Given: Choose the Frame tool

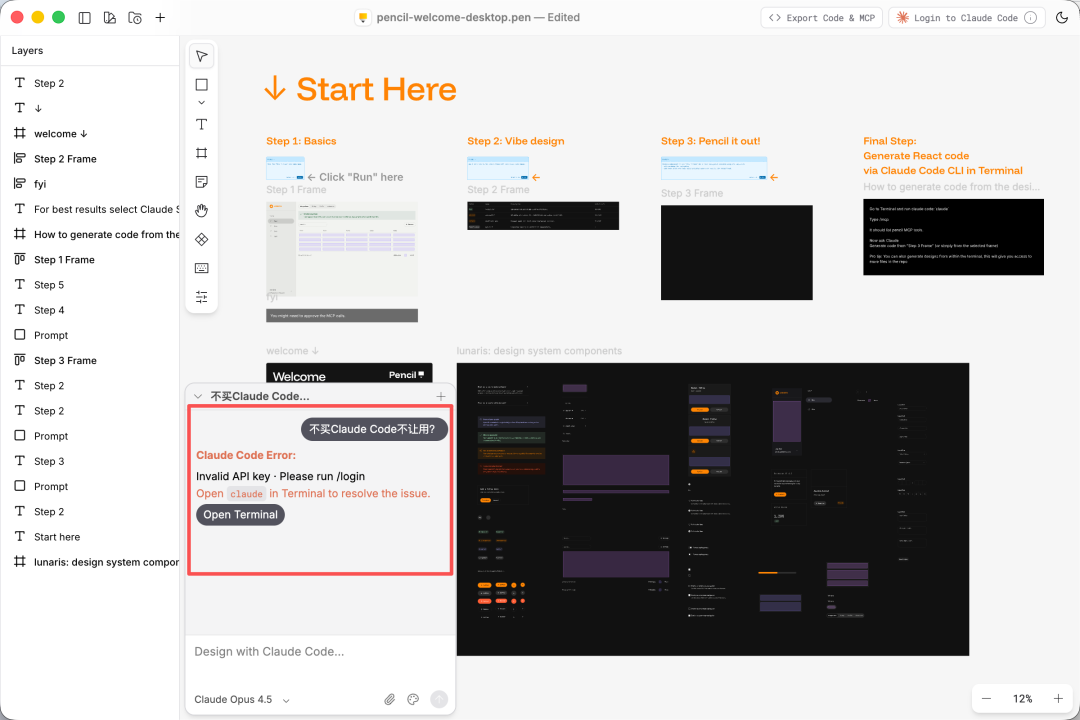Looking at the screenshot, I should pos(201,153).
